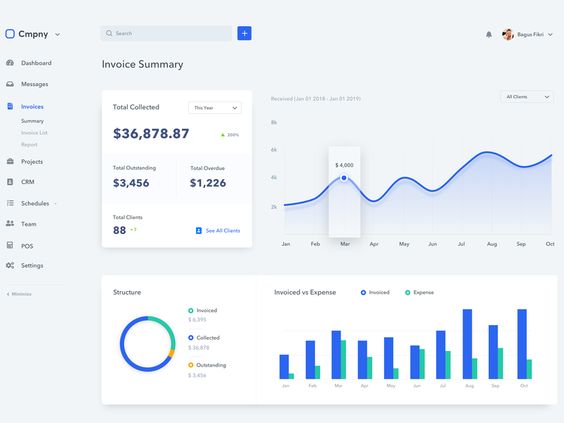564x423 pixels.
Task: Open Dashboard in the sidebar
Action: click(x=36, y=63)
